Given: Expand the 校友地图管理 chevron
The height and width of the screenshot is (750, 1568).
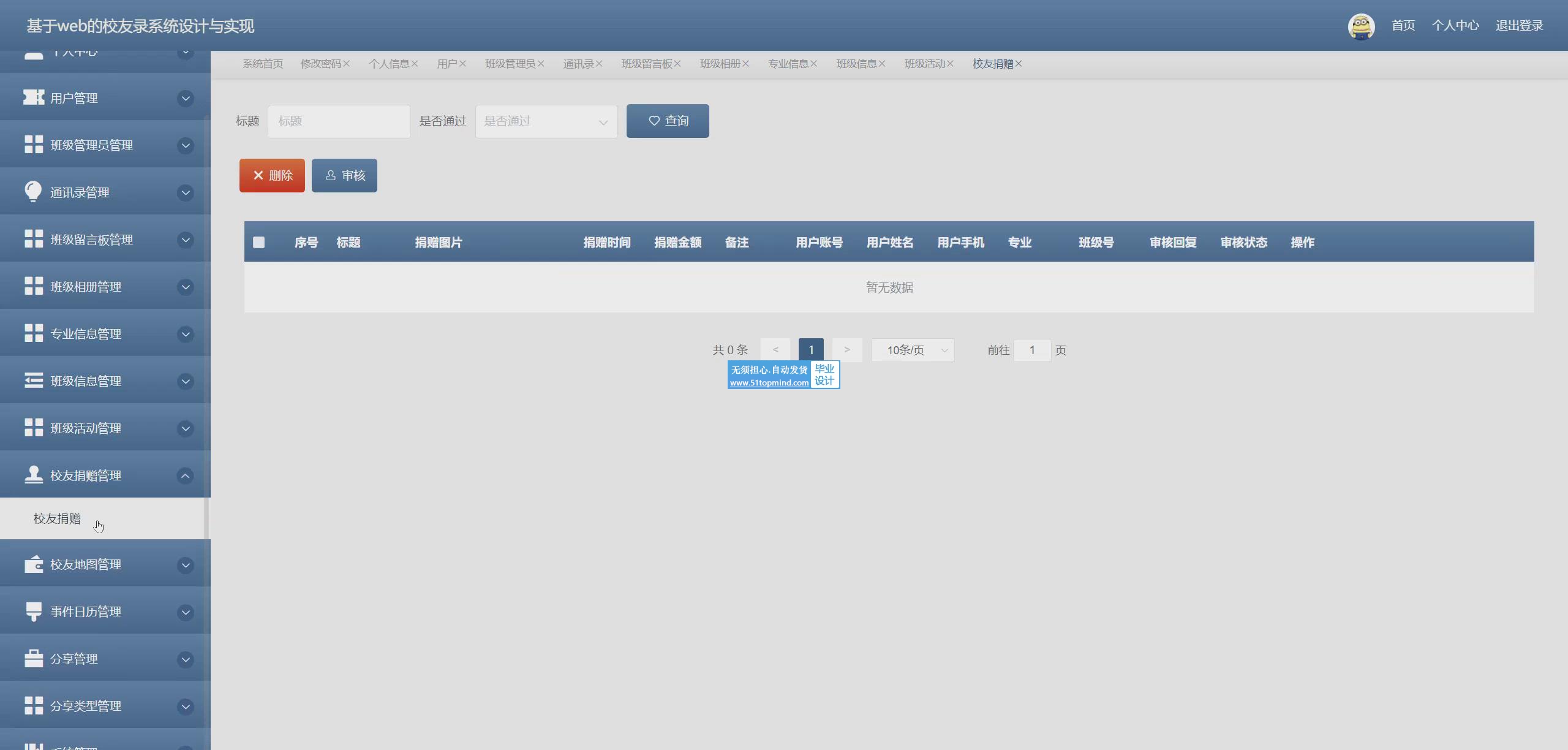Looking at the screenshot, I should pos(186,564).
